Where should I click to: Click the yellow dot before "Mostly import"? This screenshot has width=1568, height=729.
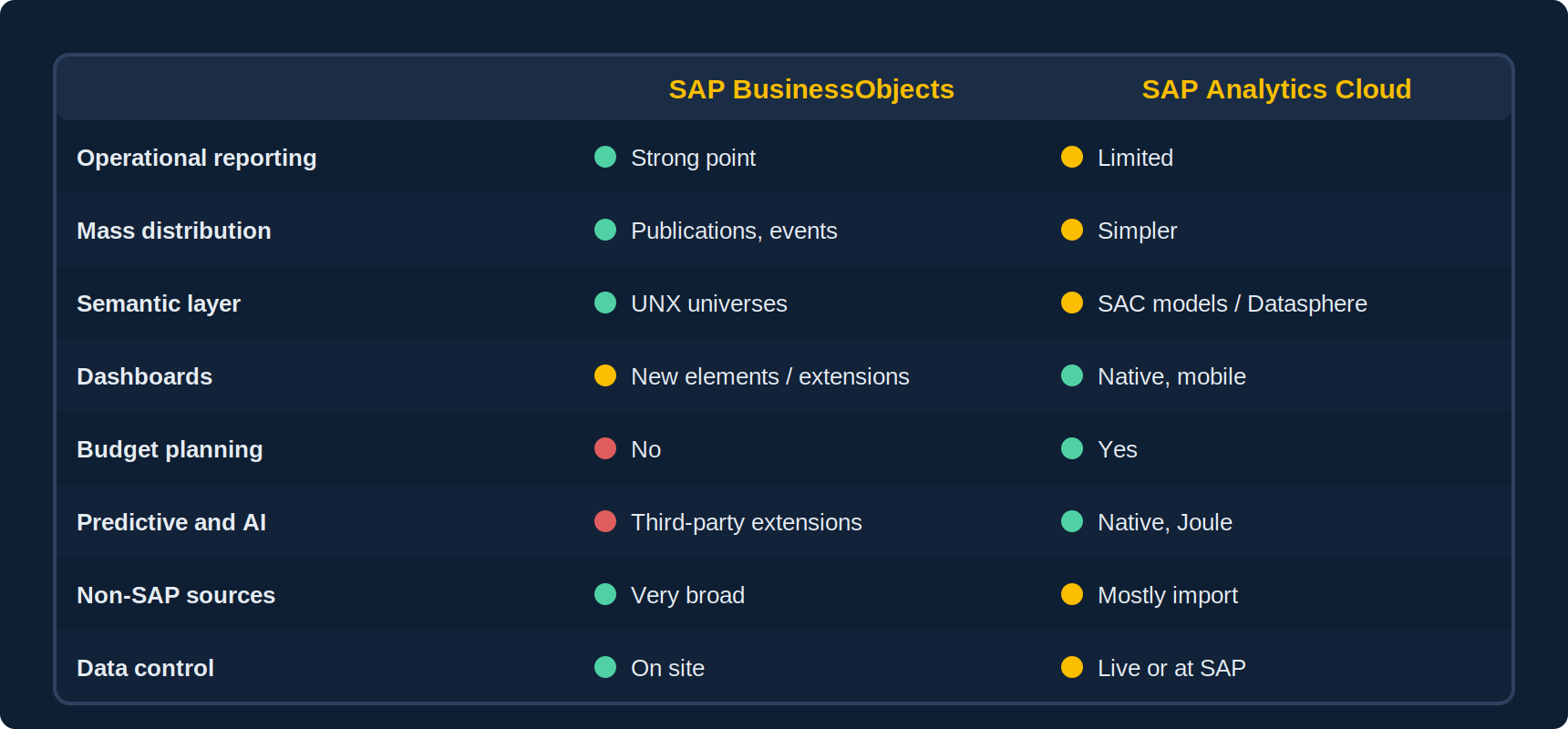click(x=1072, y=594)
